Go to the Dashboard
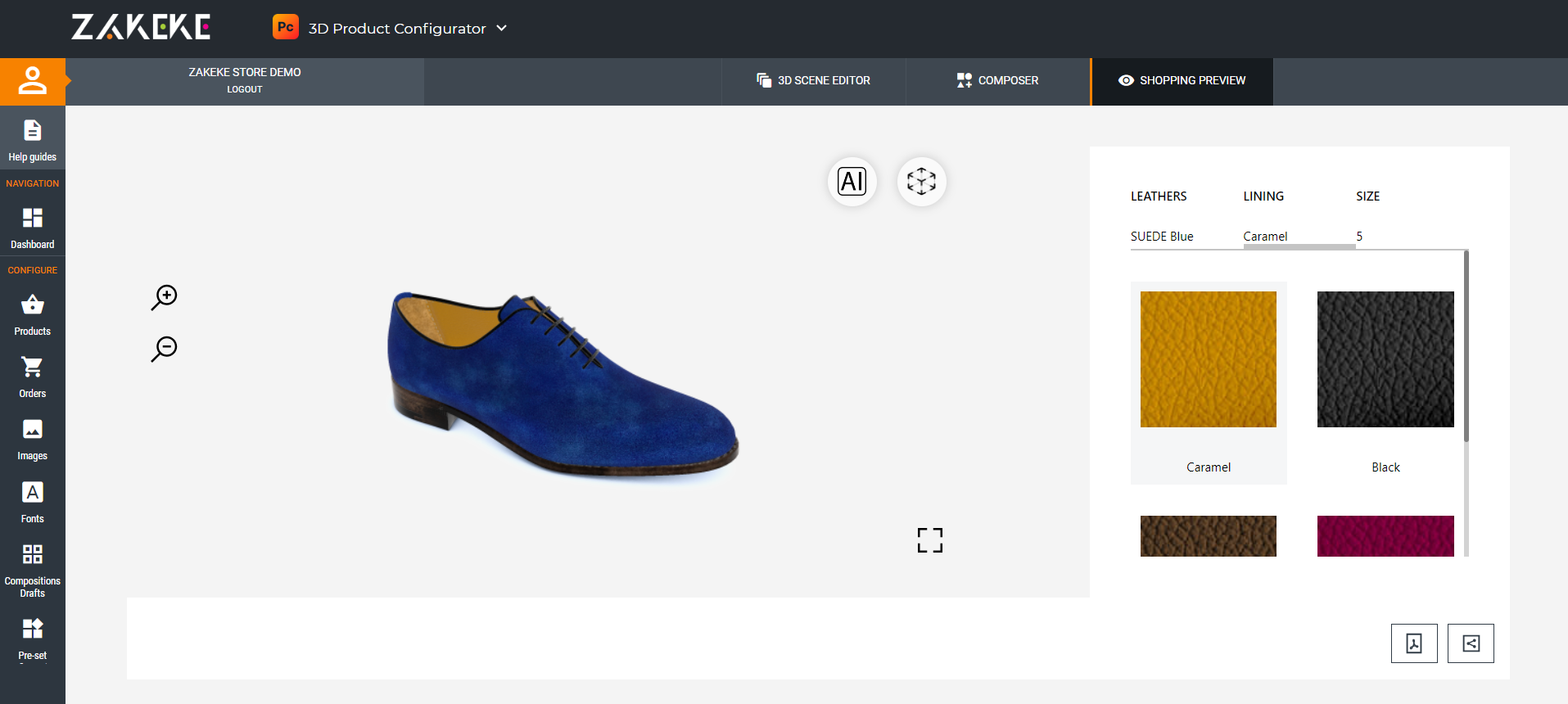 pyautogui.click(x=33, y=228)
